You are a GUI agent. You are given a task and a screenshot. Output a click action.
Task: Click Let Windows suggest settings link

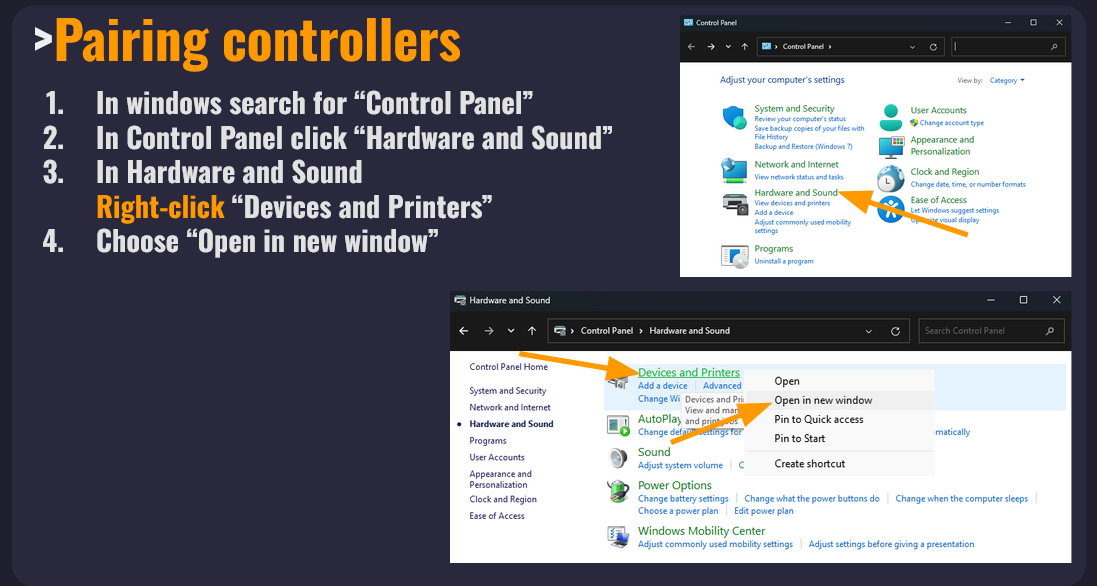click(954, 210)
